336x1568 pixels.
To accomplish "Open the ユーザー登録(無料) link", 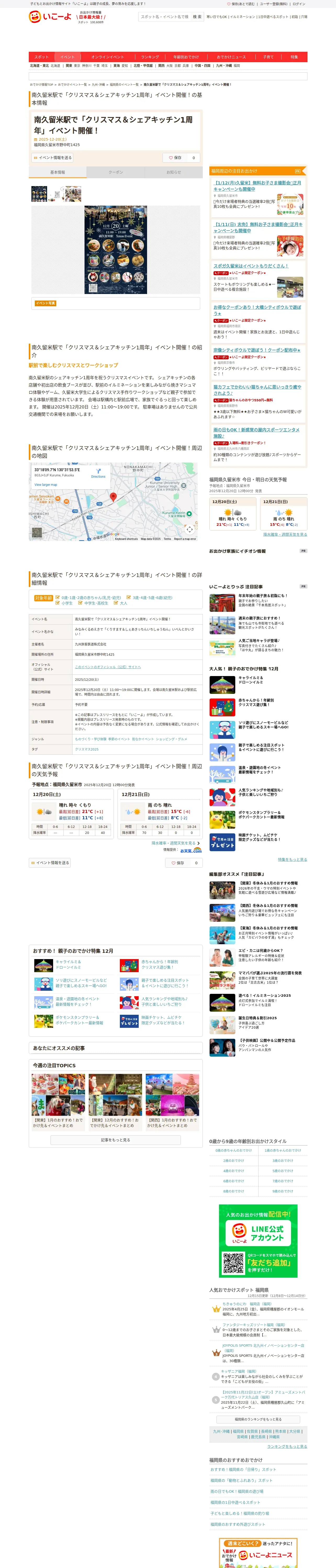I will 273,4.
